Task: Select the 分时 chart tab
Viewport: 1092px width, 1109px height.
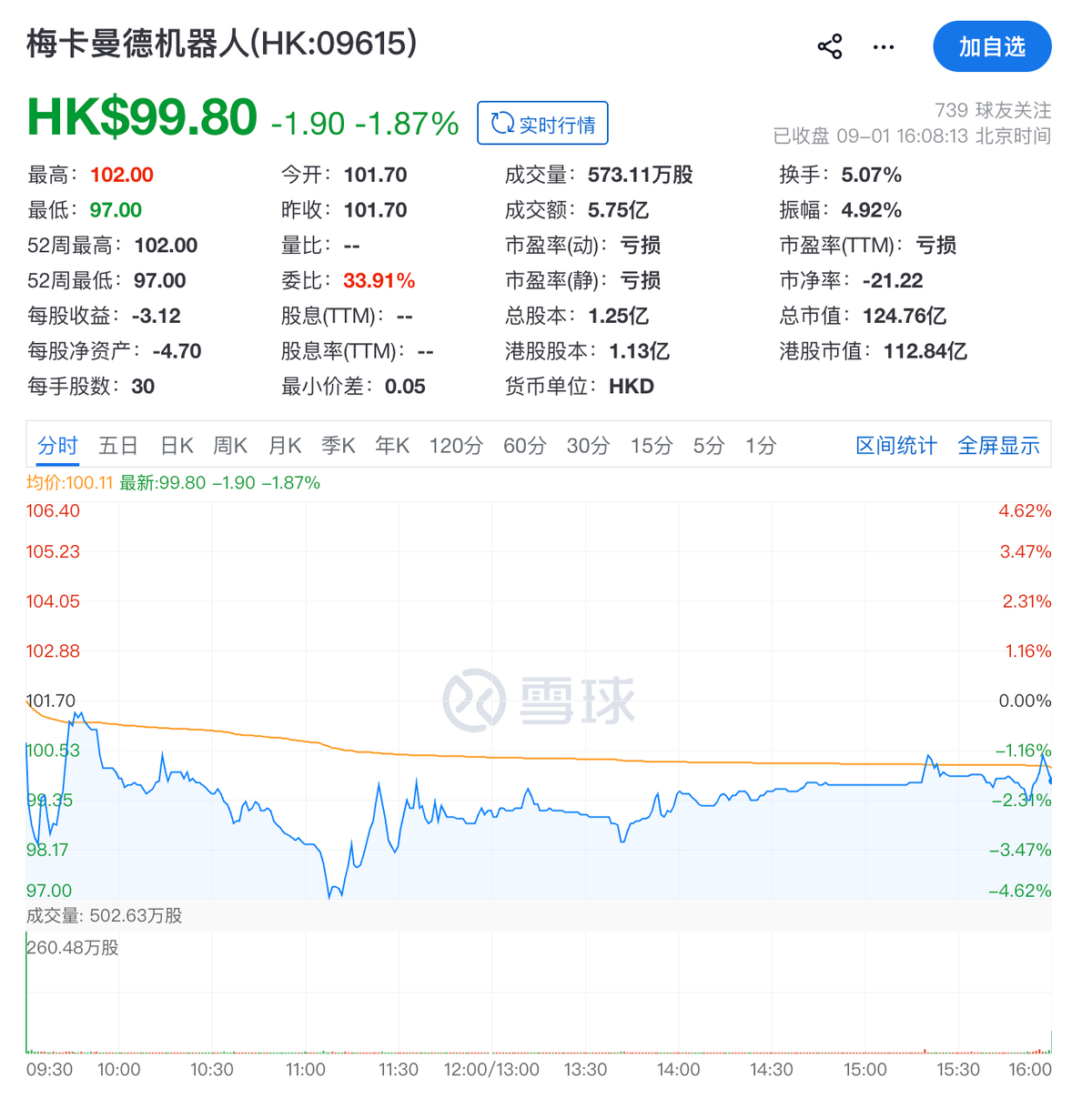Action: [57, 446]
